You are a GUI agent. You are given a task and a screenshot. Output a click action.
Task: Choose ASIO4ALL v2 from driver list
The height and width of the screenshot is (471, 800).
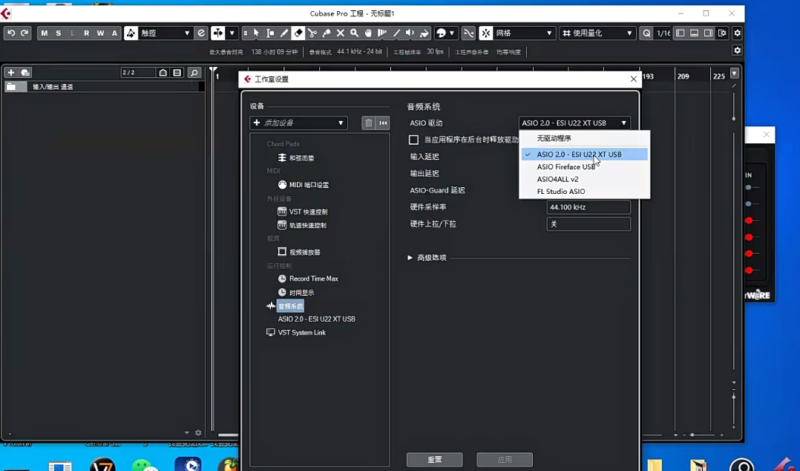tap(558, 179)
